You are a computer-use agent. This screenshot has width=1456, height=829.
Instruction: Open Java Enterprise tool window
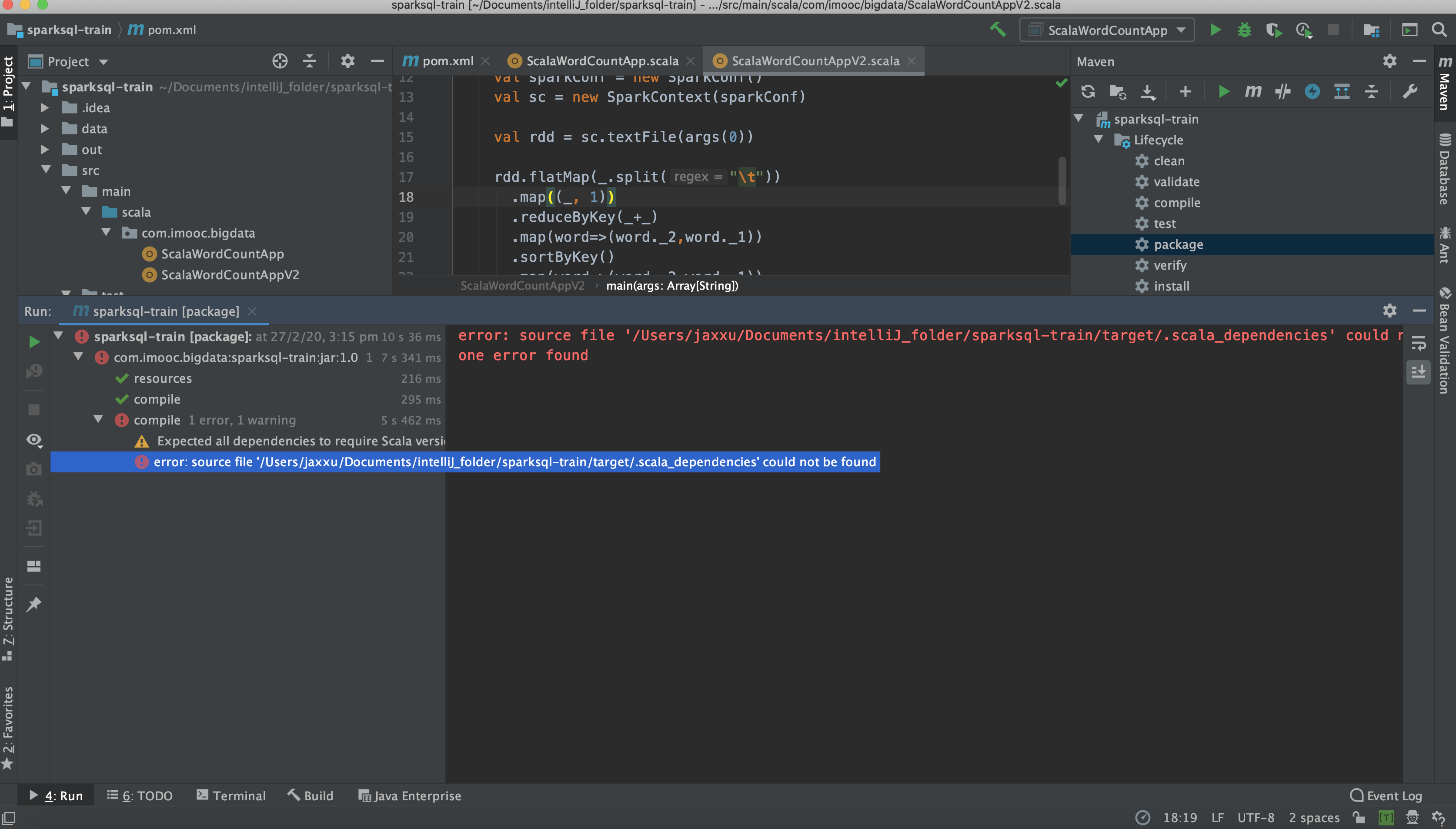[409, 796]
